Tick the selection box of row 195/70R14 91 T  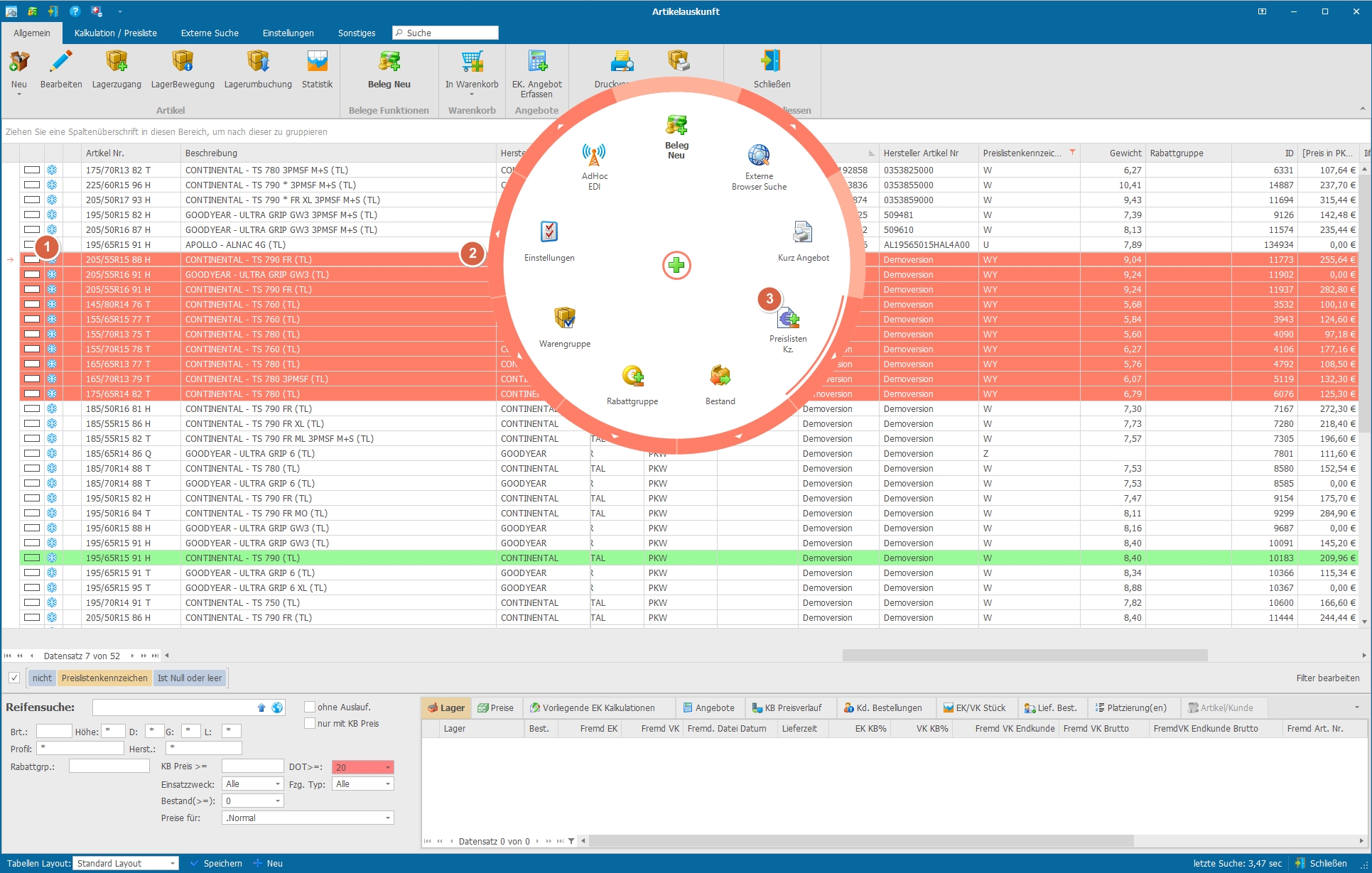coord(32,602)
